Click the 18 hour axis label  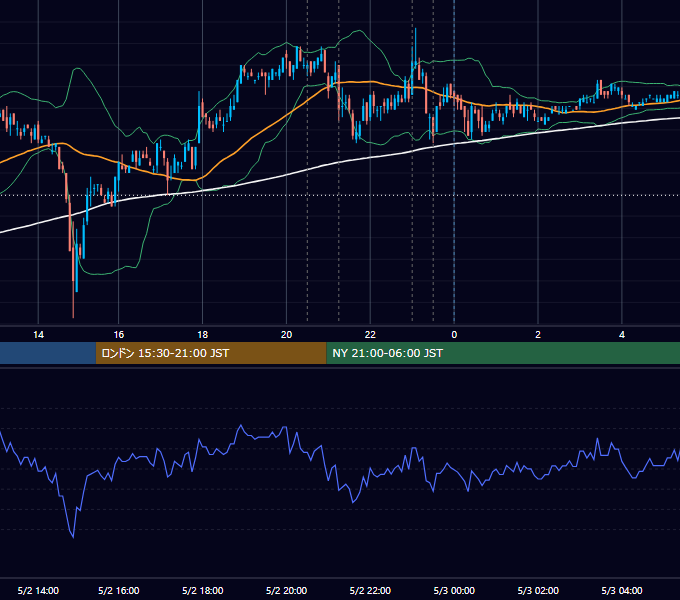pyautogui.click(x=203, y=335)
